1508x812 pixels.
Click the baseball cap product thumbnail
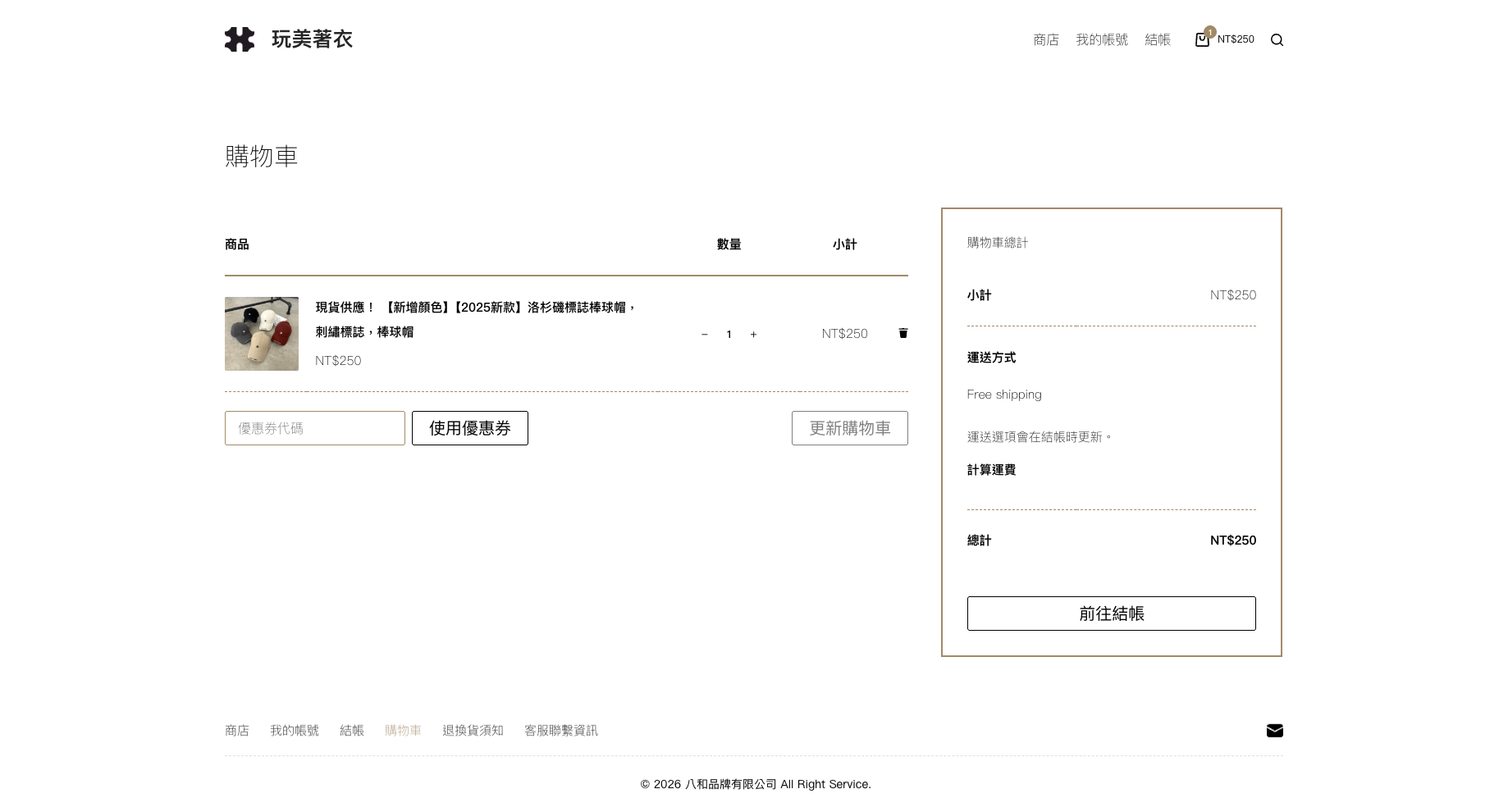coord(262,334)
